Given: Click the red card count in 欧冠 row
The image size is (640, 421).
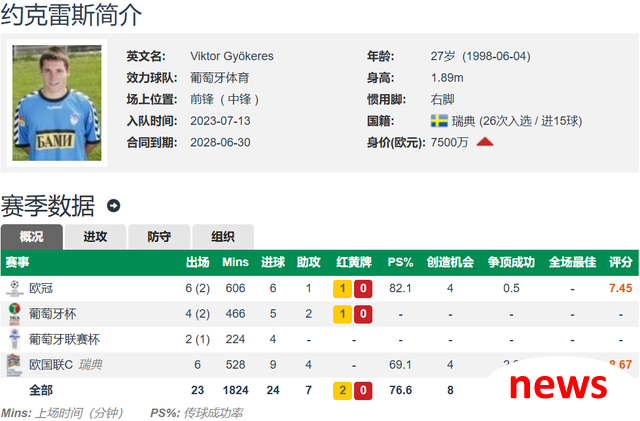Looking at the screenshot, I should click(363, 289).
